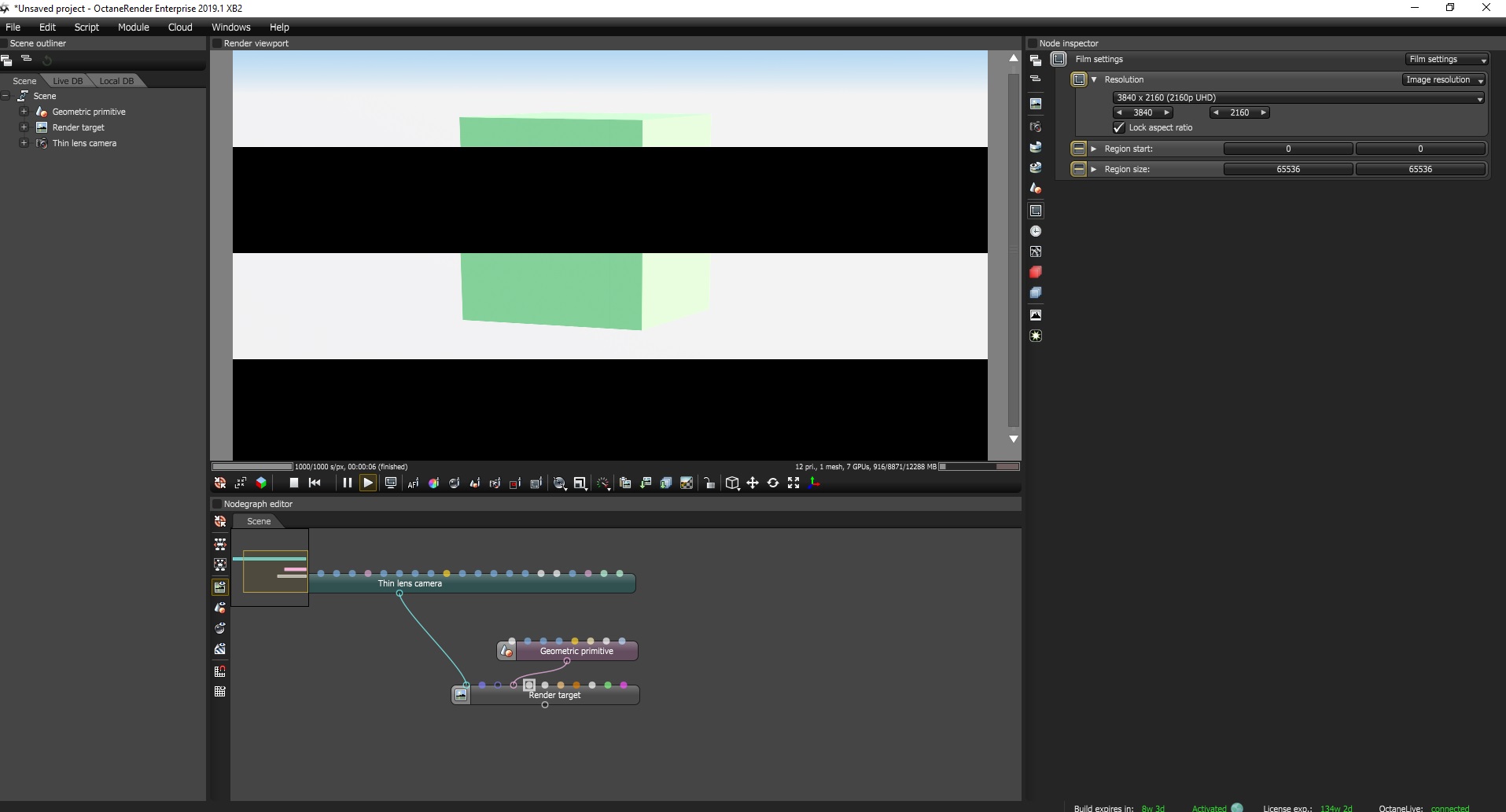
Task: Toggle viewport resolution fit icon
Action: coord(241,483)
